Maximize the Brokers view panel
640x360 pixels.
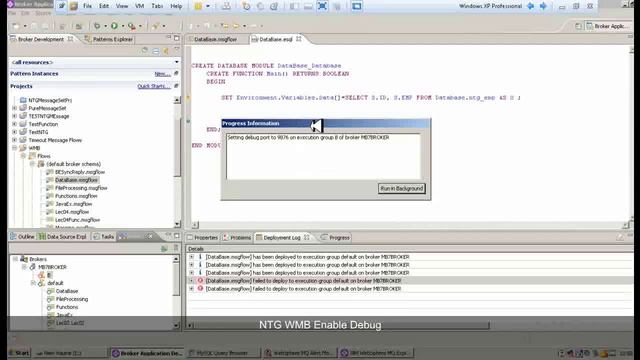(x=177, y=236)
